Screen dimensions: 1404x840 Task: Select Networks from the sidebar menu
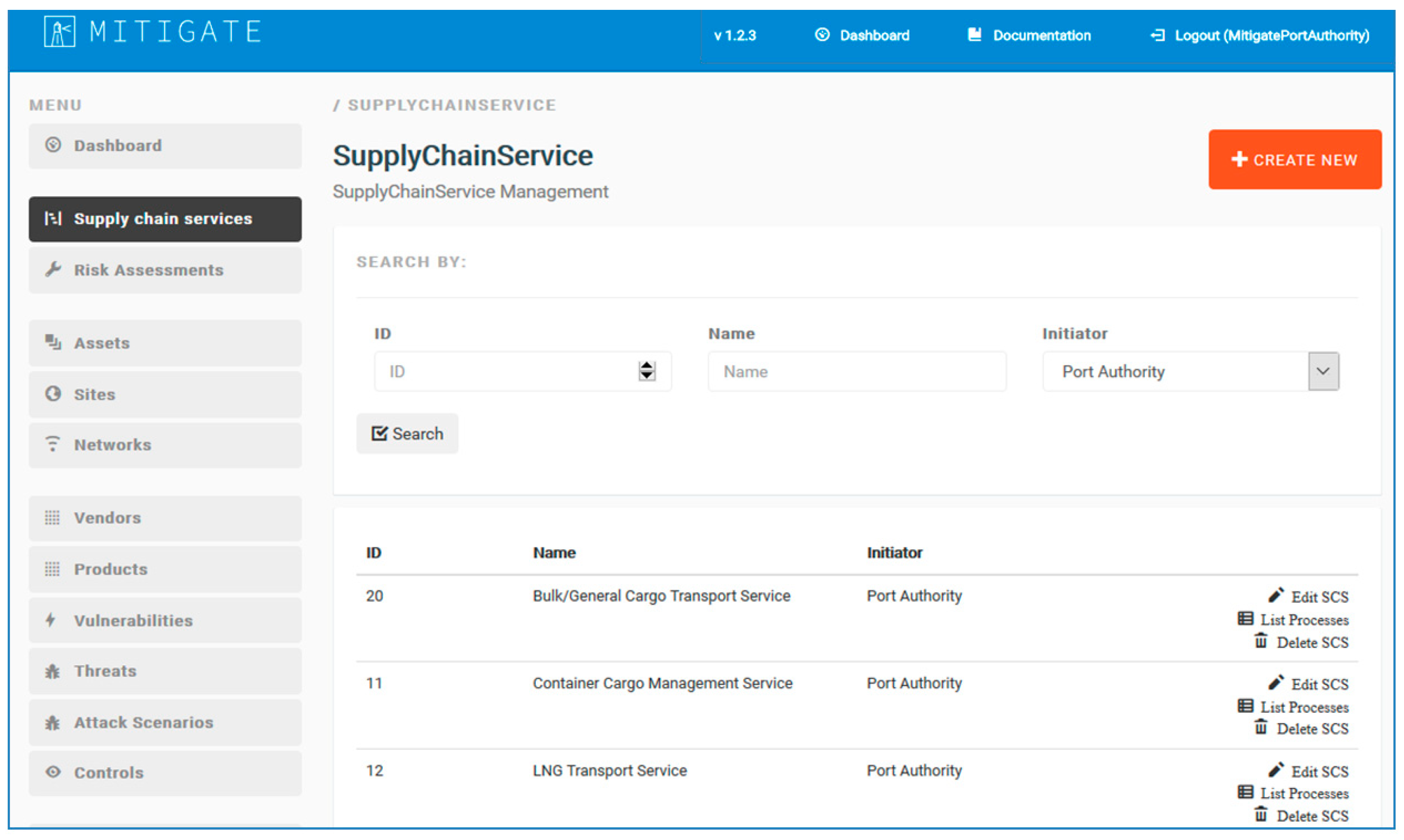(x=165, y=445)
